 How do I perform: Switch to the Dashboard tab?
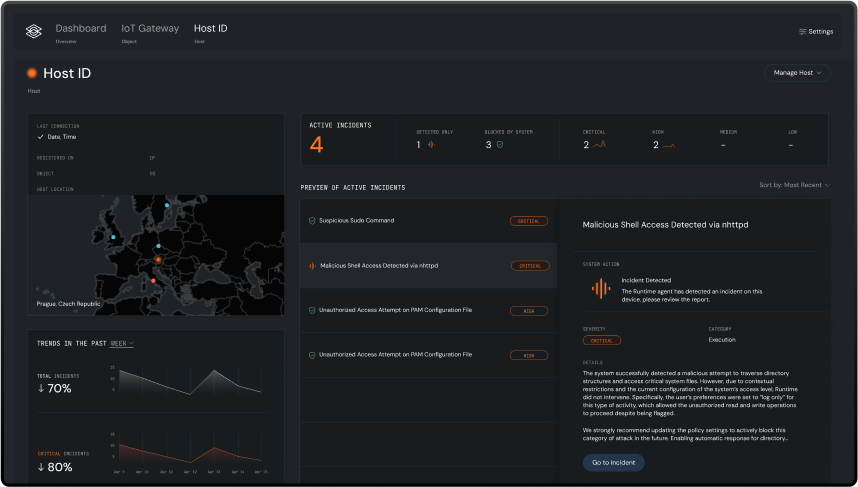click(81, 32)
